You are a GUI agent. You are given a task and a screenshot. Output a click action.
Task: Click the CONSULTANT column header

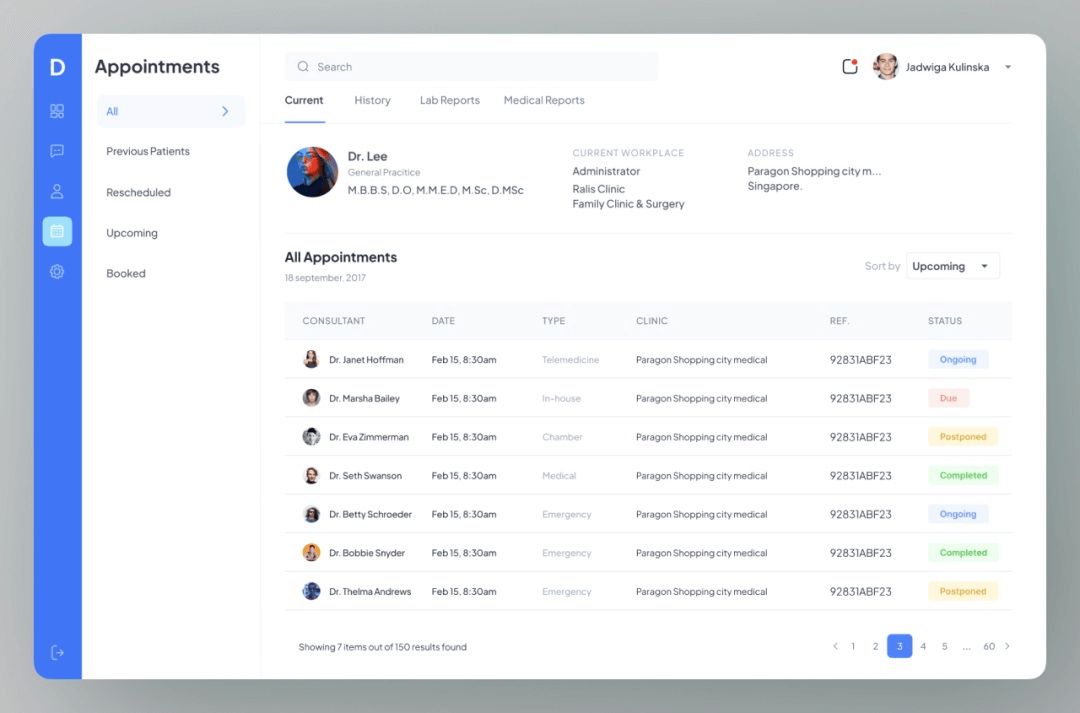pyautogui.click(x=333, y=321)
